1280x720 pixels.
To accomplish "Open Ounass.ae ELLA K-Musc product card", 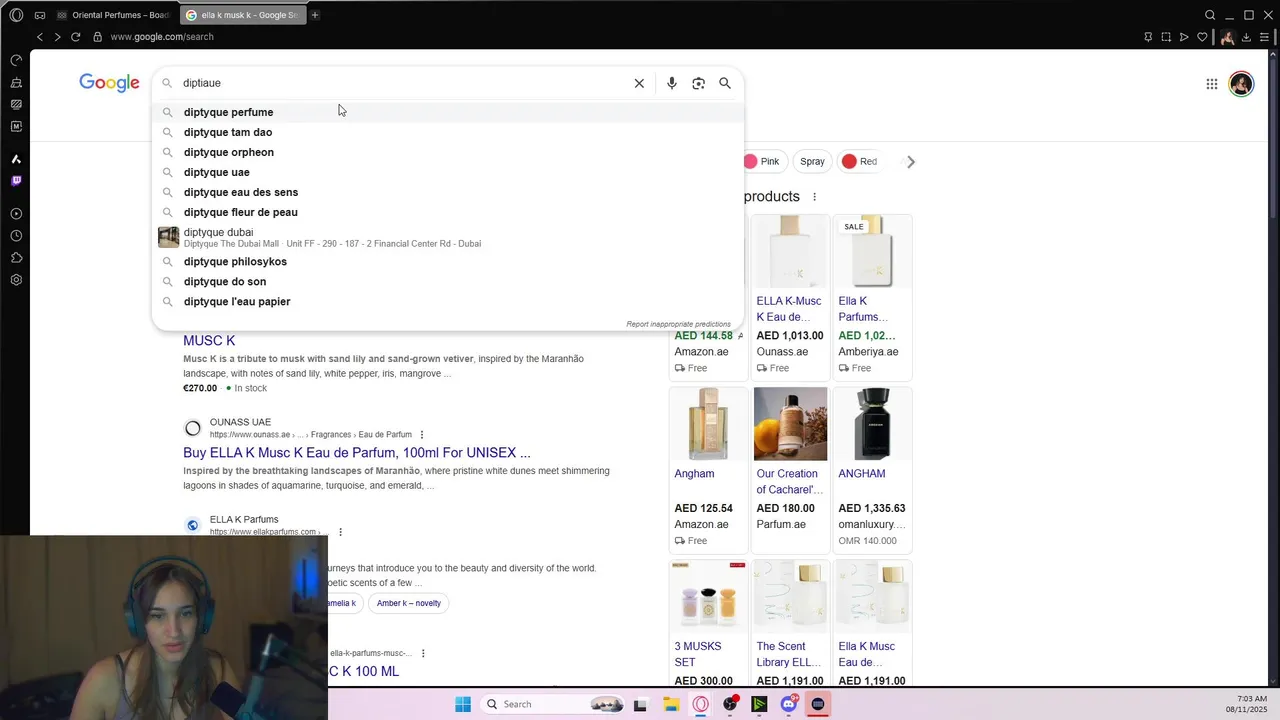I will (790, 296).
